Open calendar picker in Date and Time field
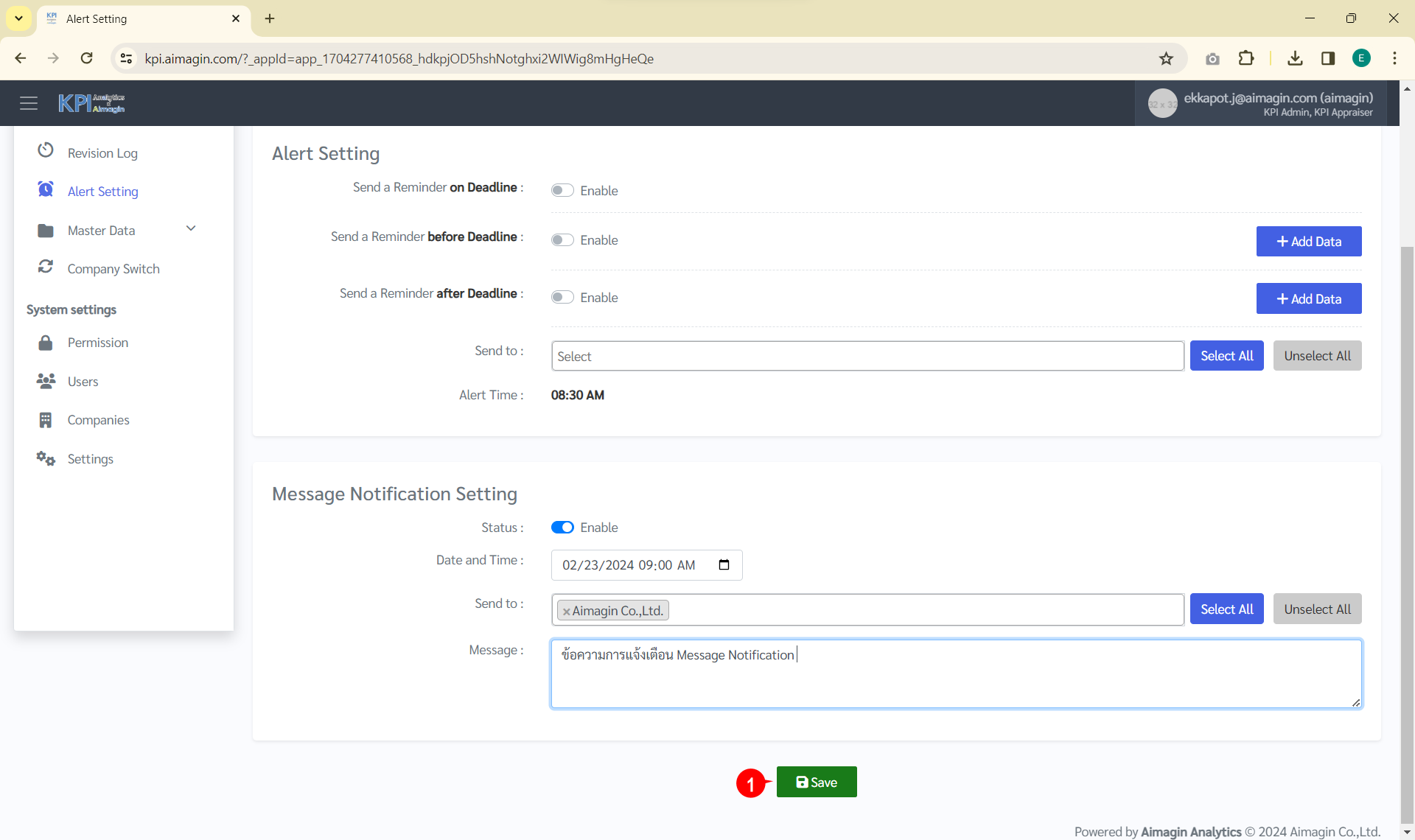 [724, 564]
